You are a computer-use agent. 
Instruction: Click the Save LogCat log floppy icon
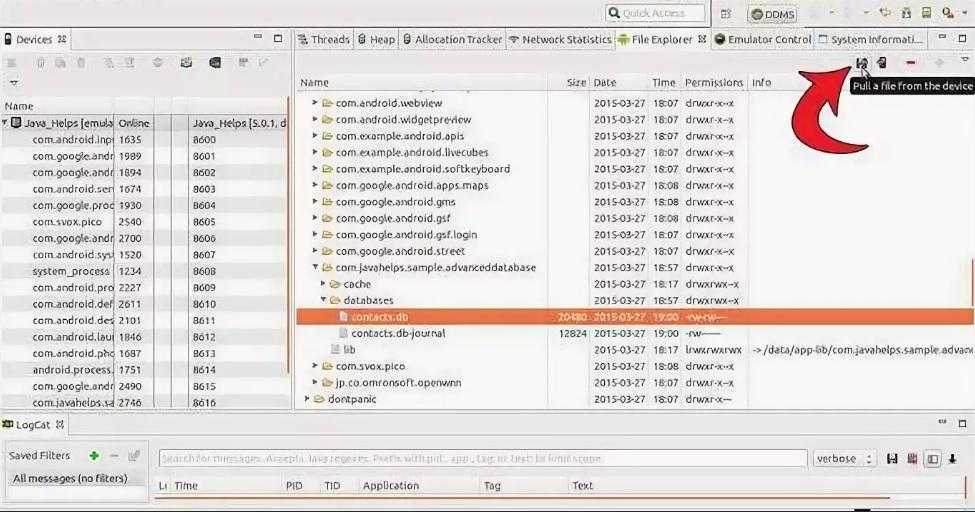pyautogui.click(x=892, y=459)
